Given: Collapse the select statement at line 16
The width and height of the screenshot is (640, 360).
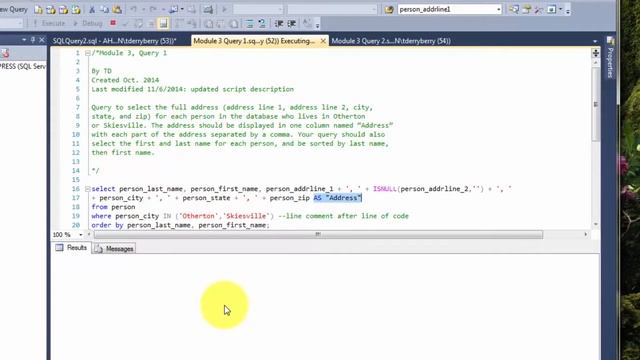Looking at the screenshot, I should coord(88,189).
